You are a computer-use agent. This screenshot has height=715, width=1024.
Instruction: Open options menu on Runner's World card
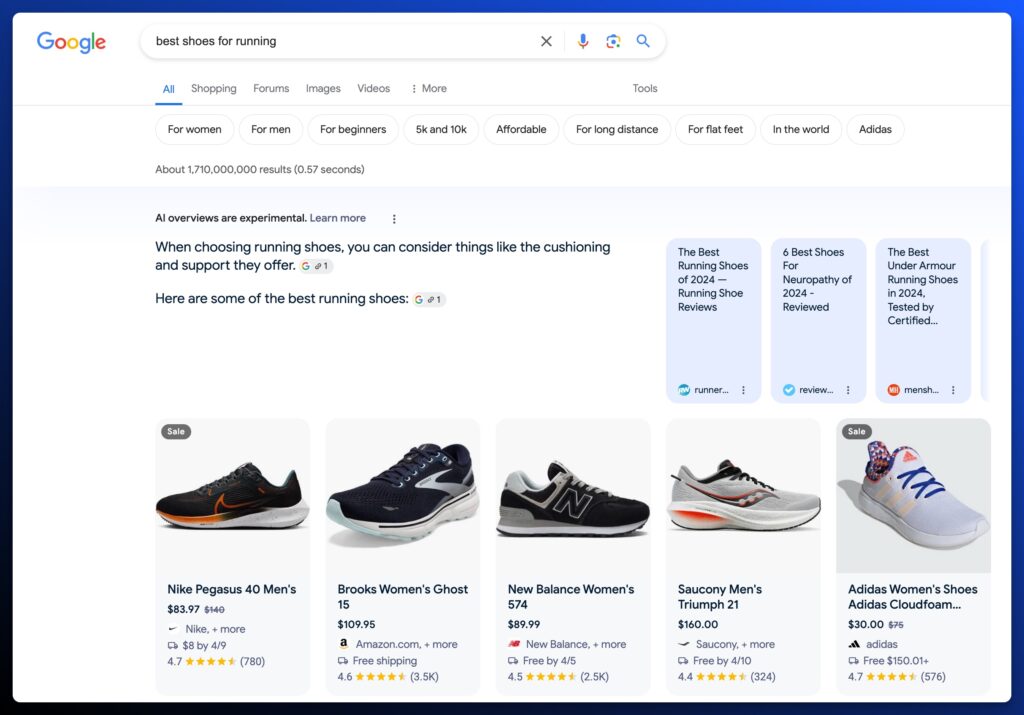[x=743, y=390]
